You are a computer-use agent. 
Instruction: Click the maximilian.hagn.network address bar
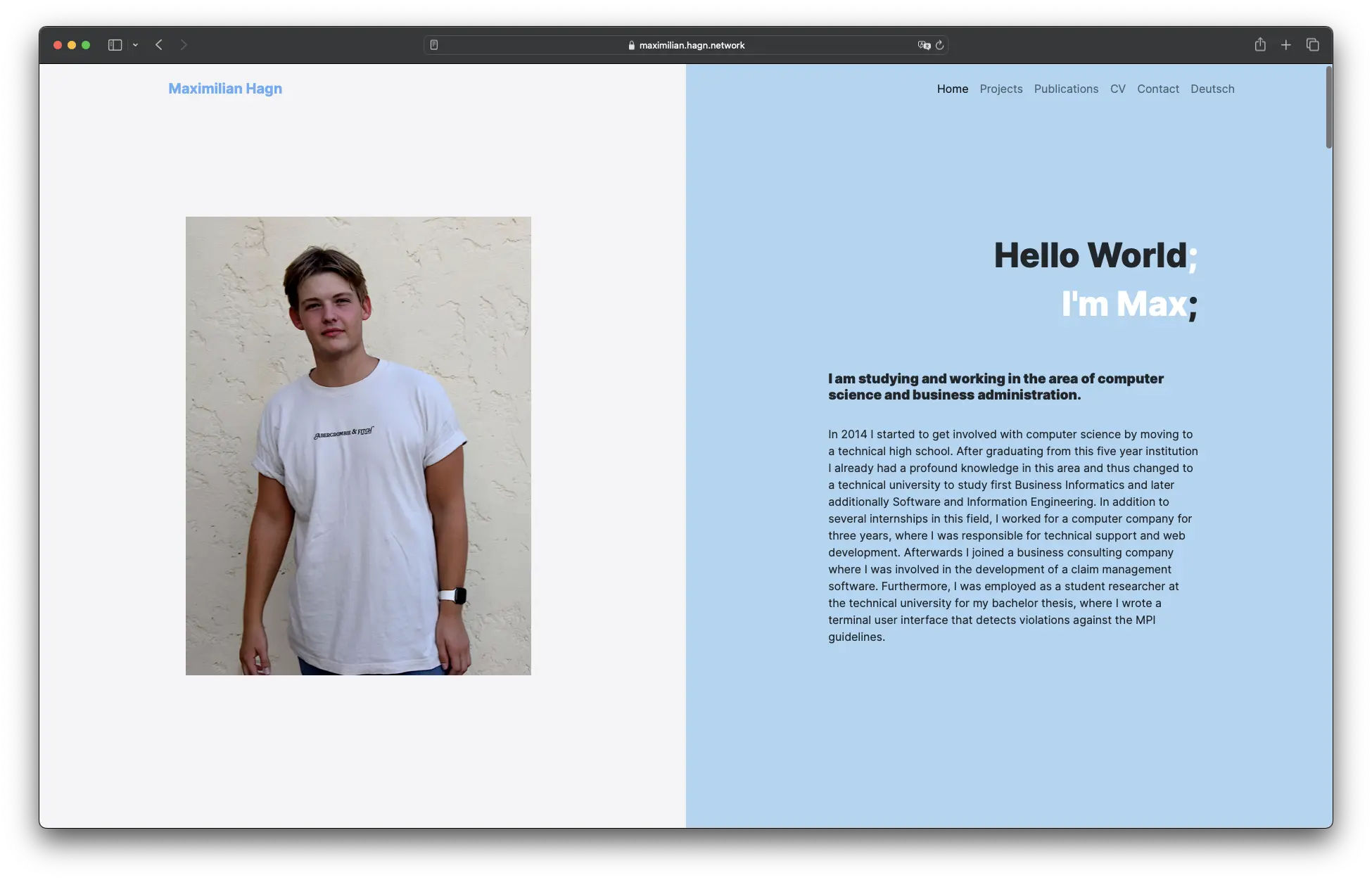coord(685,45)
